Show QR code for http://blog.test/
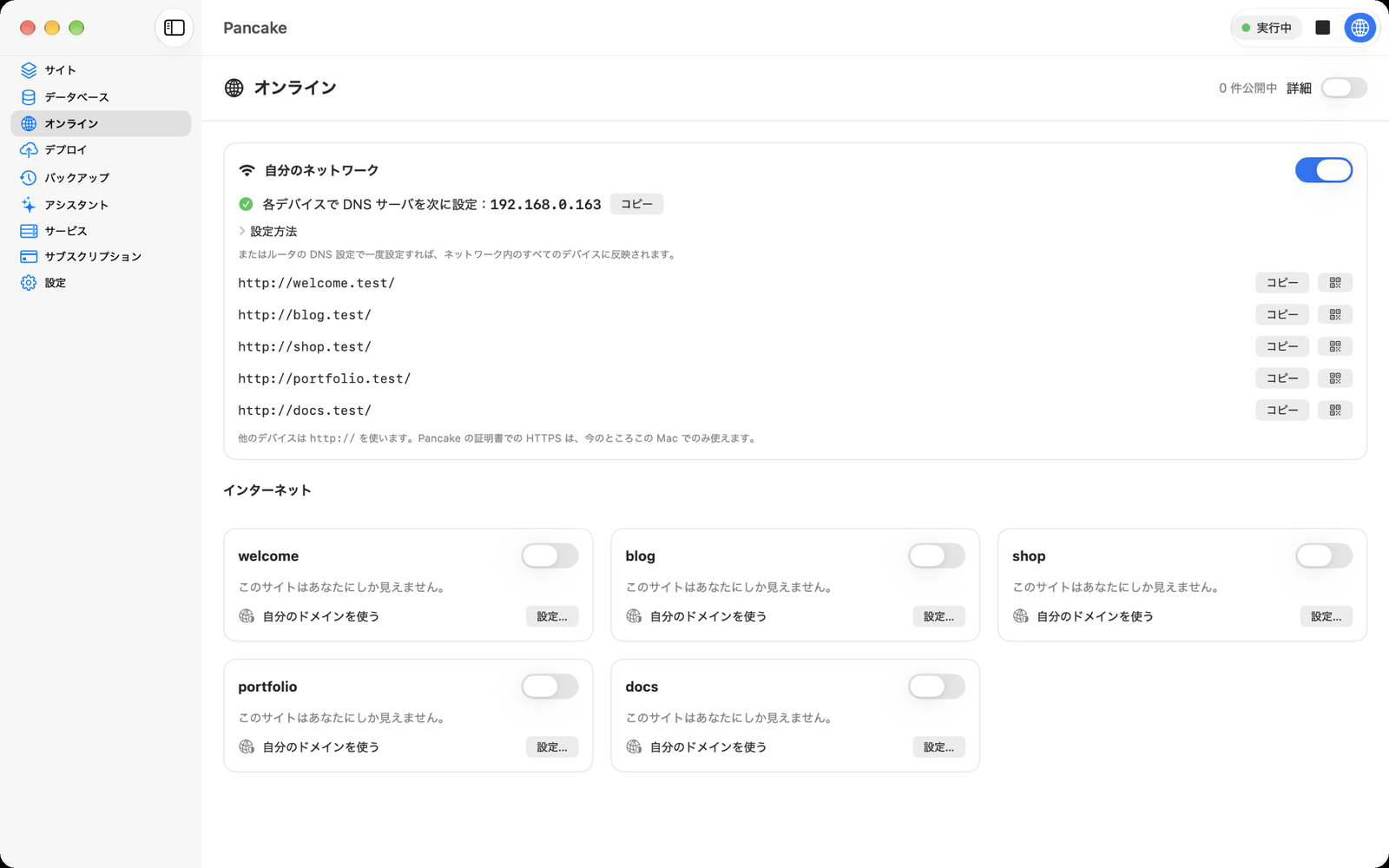The height and width of the screenshot is (868, 1389). pyautogui.click(x=1335, y=315)
